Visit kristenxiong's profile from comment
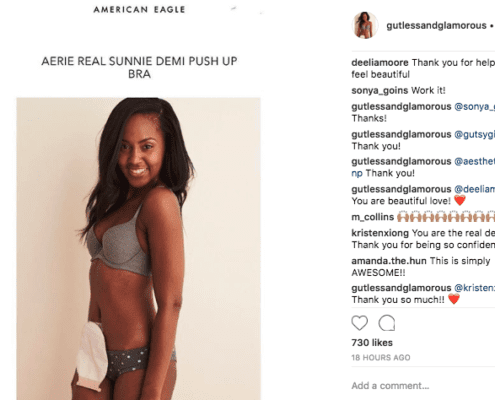Screen dimensions: 495x400 (380, 233)
